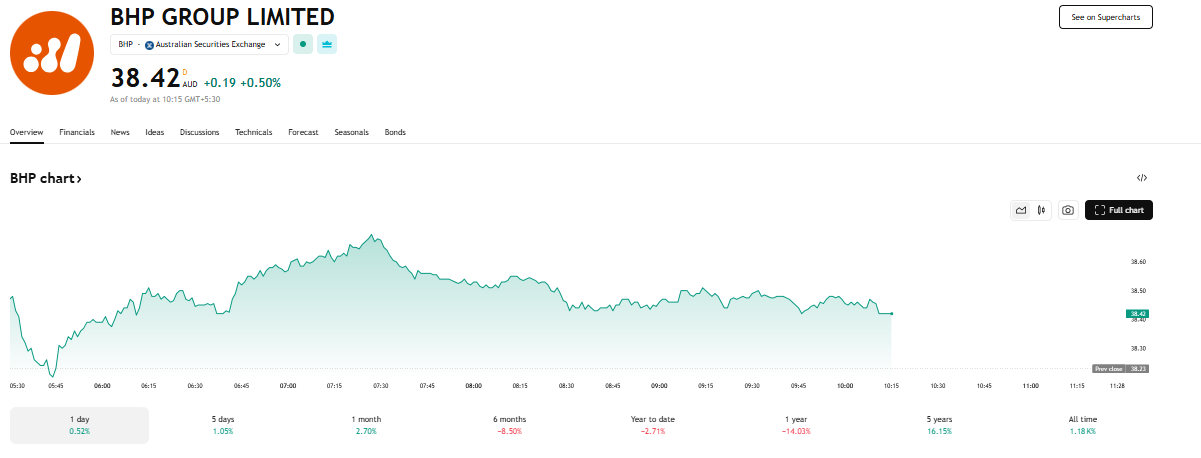Select the 1 day time range

click(79, 425)
